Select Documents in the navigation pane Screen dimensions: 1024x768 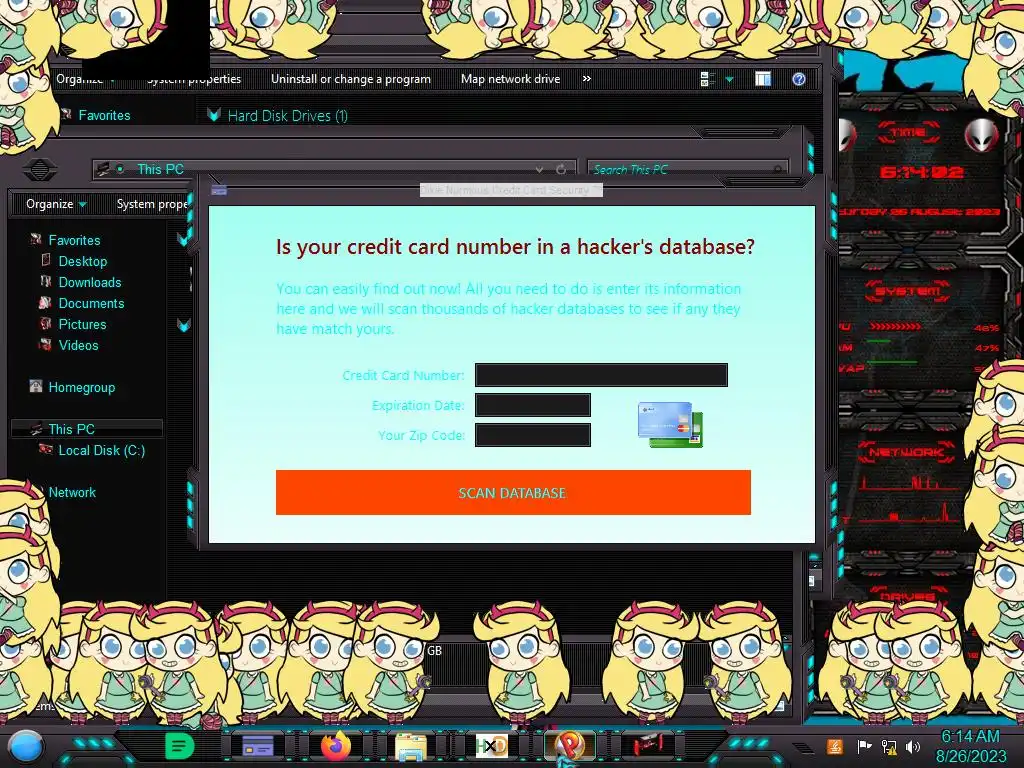click(91, 303)
